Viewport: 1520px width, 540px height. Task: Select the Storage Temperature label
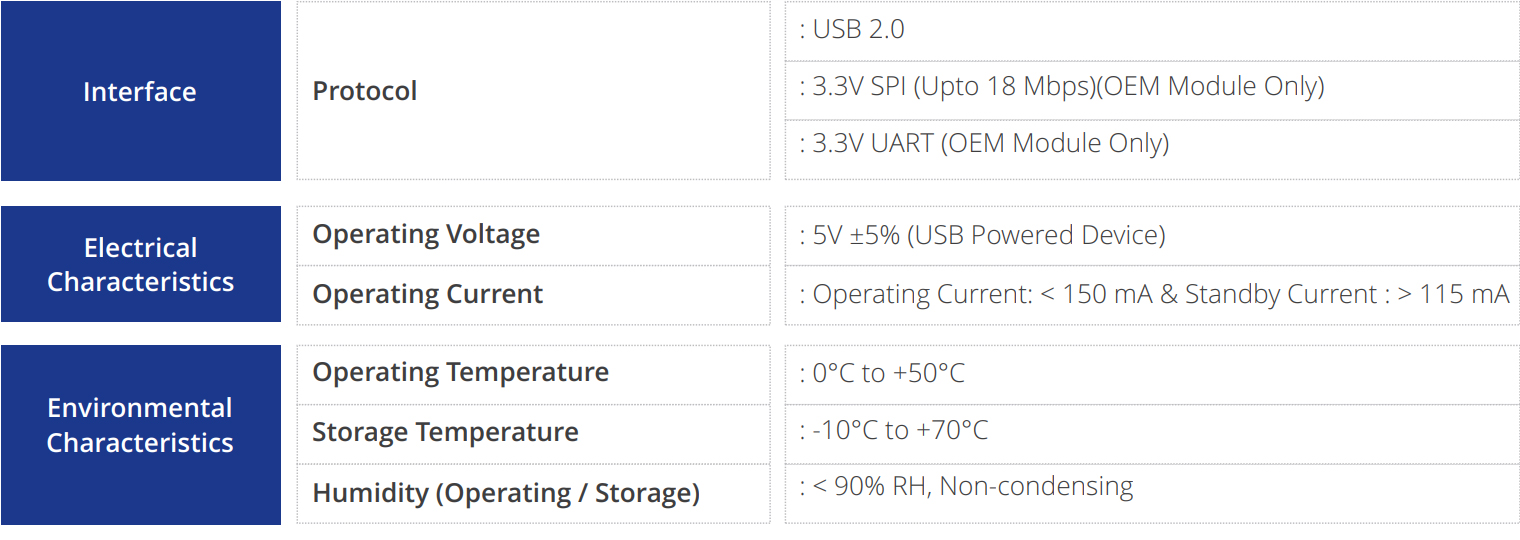click(445, 432)
